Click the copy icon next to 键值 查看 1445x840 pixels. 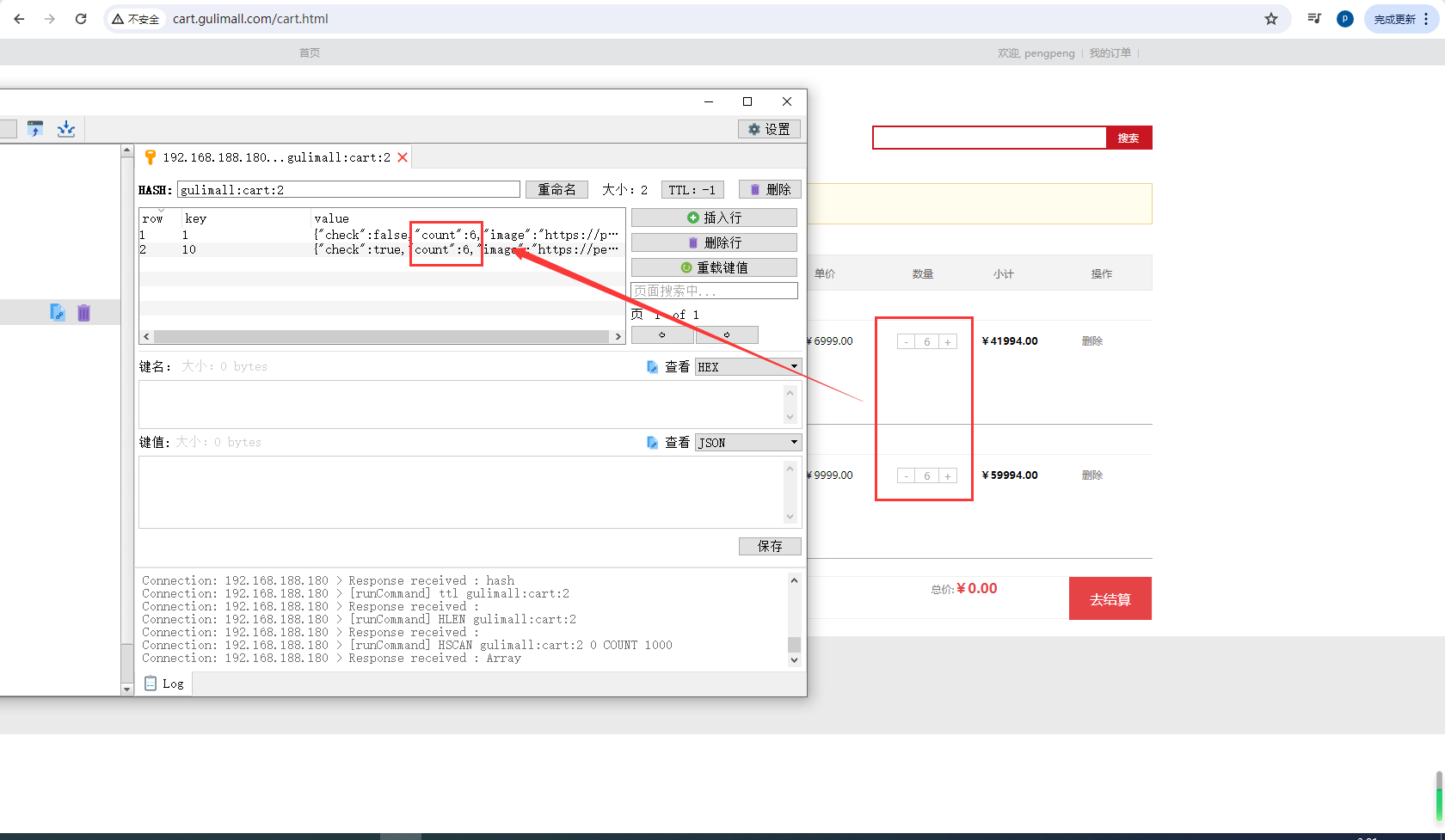tap(652, 443)
